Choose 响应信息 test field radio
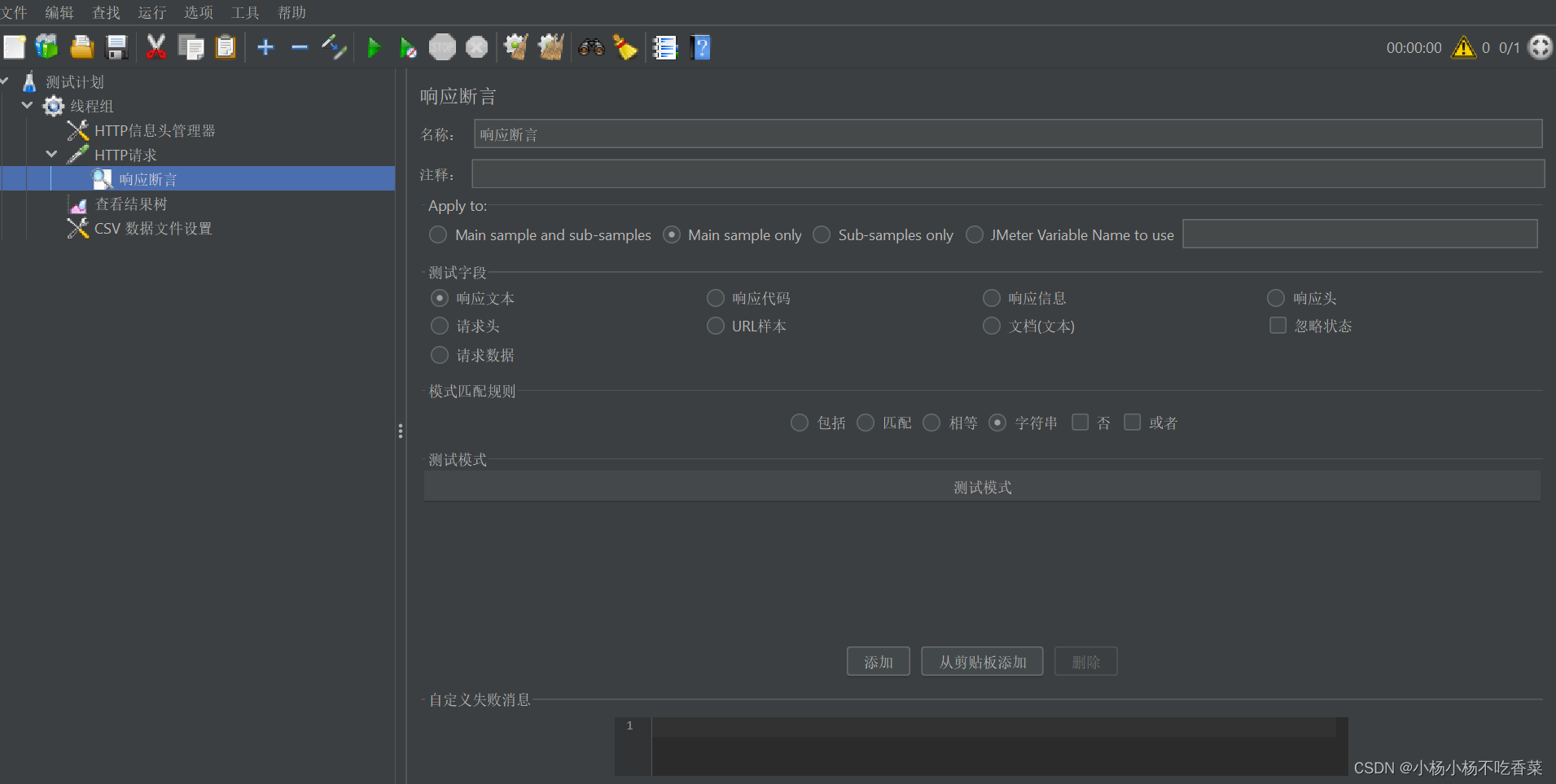The height and width of the screenshot is (784, 1556). [x=991, y=298]
